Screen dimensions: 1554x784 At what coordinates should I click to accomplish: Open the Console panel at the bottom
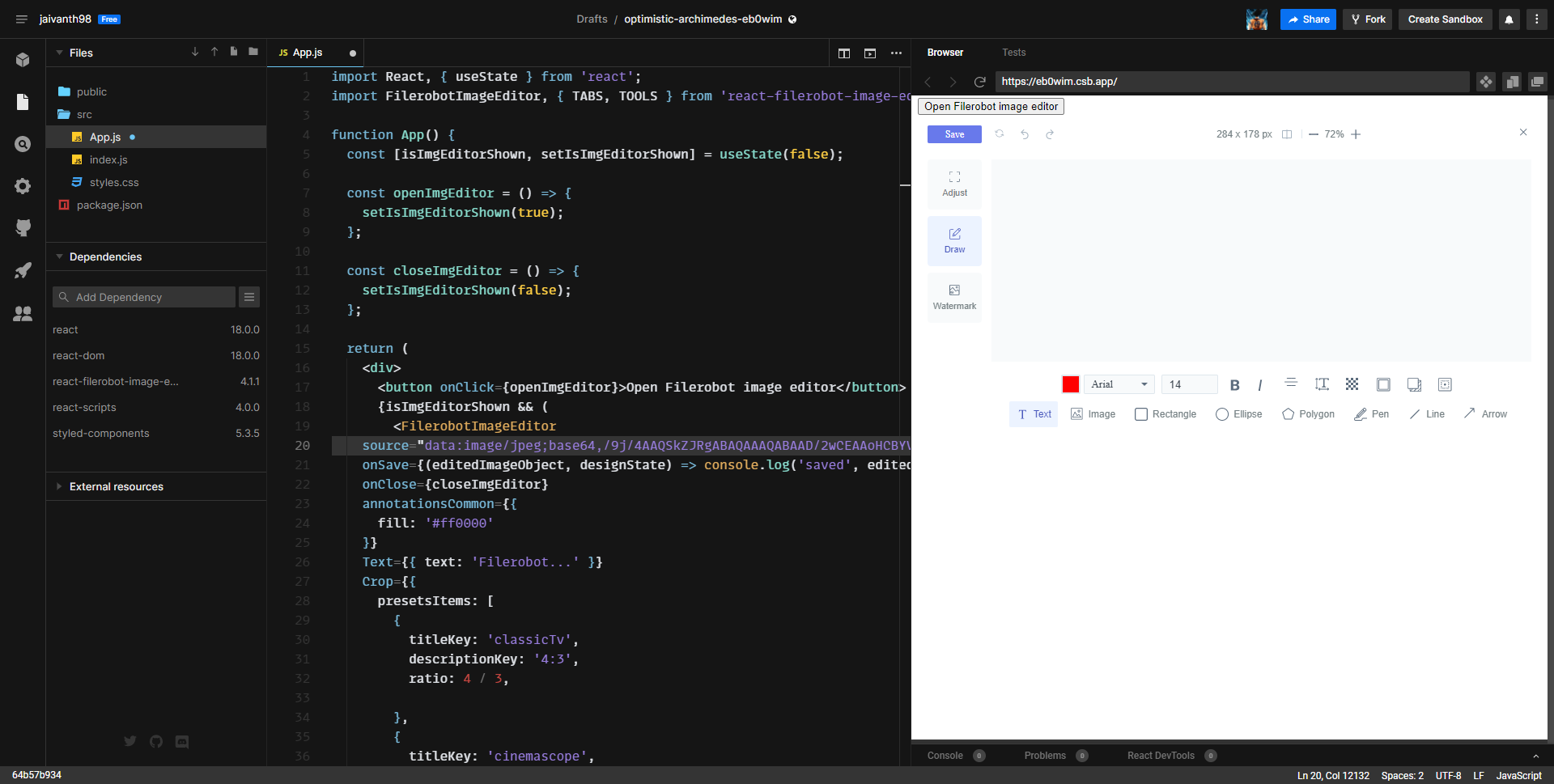[945, 755]
